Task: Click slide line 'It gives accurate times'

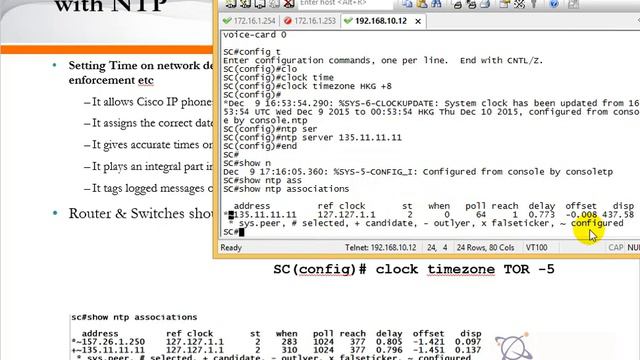Action: click(x=148, y=144)
